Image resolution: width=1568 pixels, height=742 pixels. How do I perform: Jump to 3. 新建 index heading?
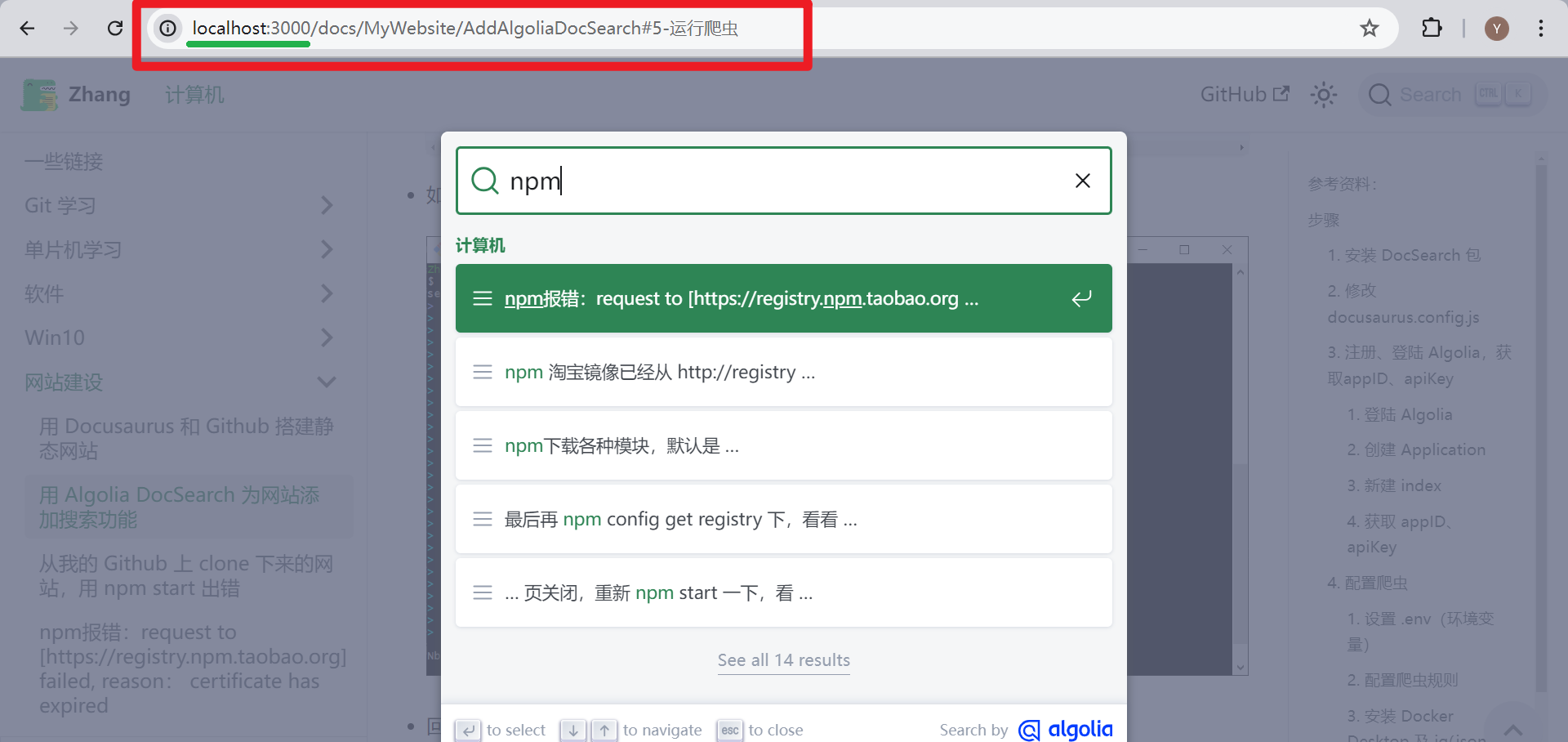pyautogui.click(x=1394, y=485)
